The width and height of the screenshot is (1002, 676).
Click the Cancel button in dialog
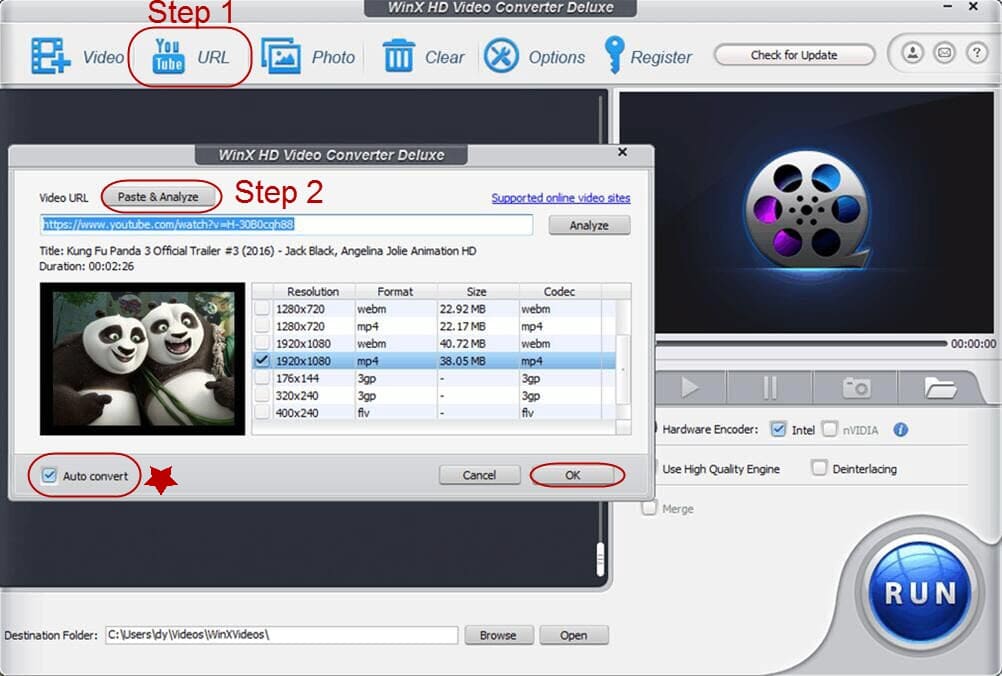479,475
